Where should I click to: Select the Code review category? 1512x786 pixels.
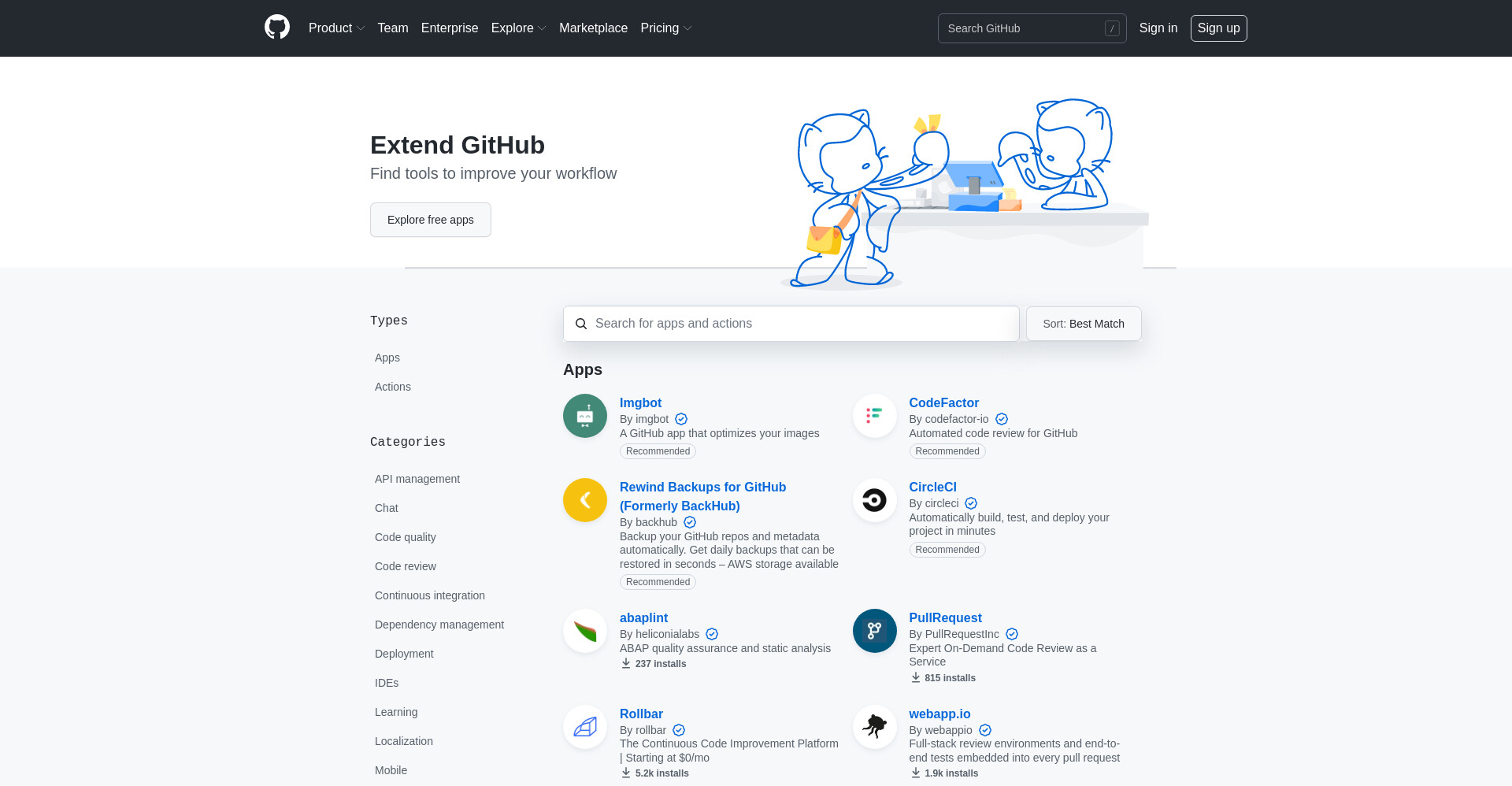point(406,566)
